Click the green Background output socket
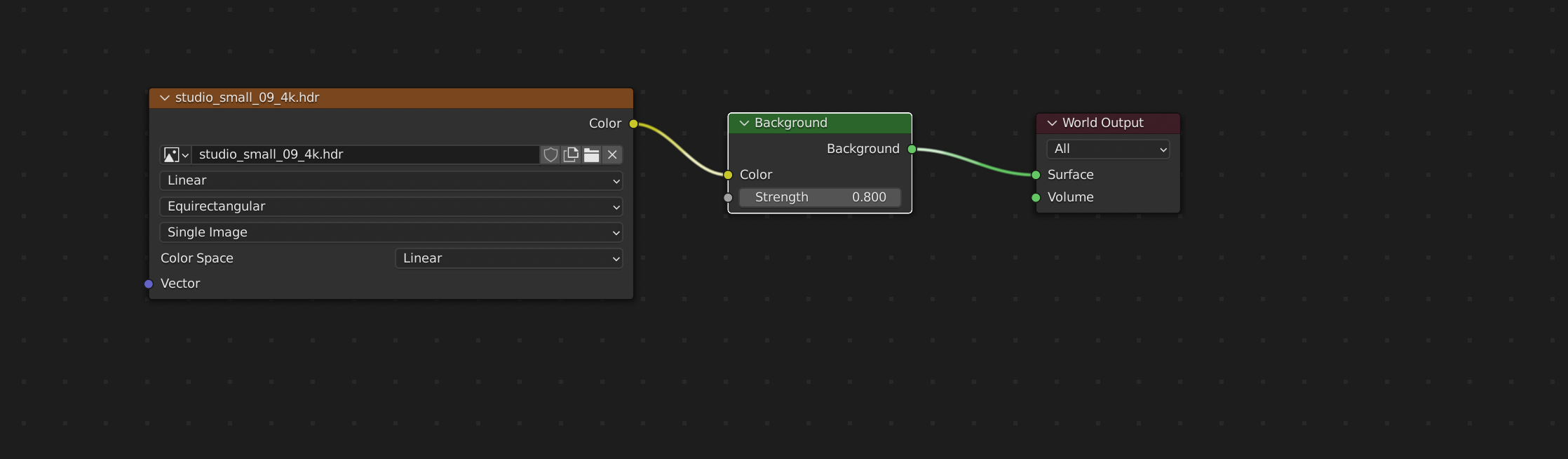The height and width of the screenshot is (459, 1568). (912, 149)
